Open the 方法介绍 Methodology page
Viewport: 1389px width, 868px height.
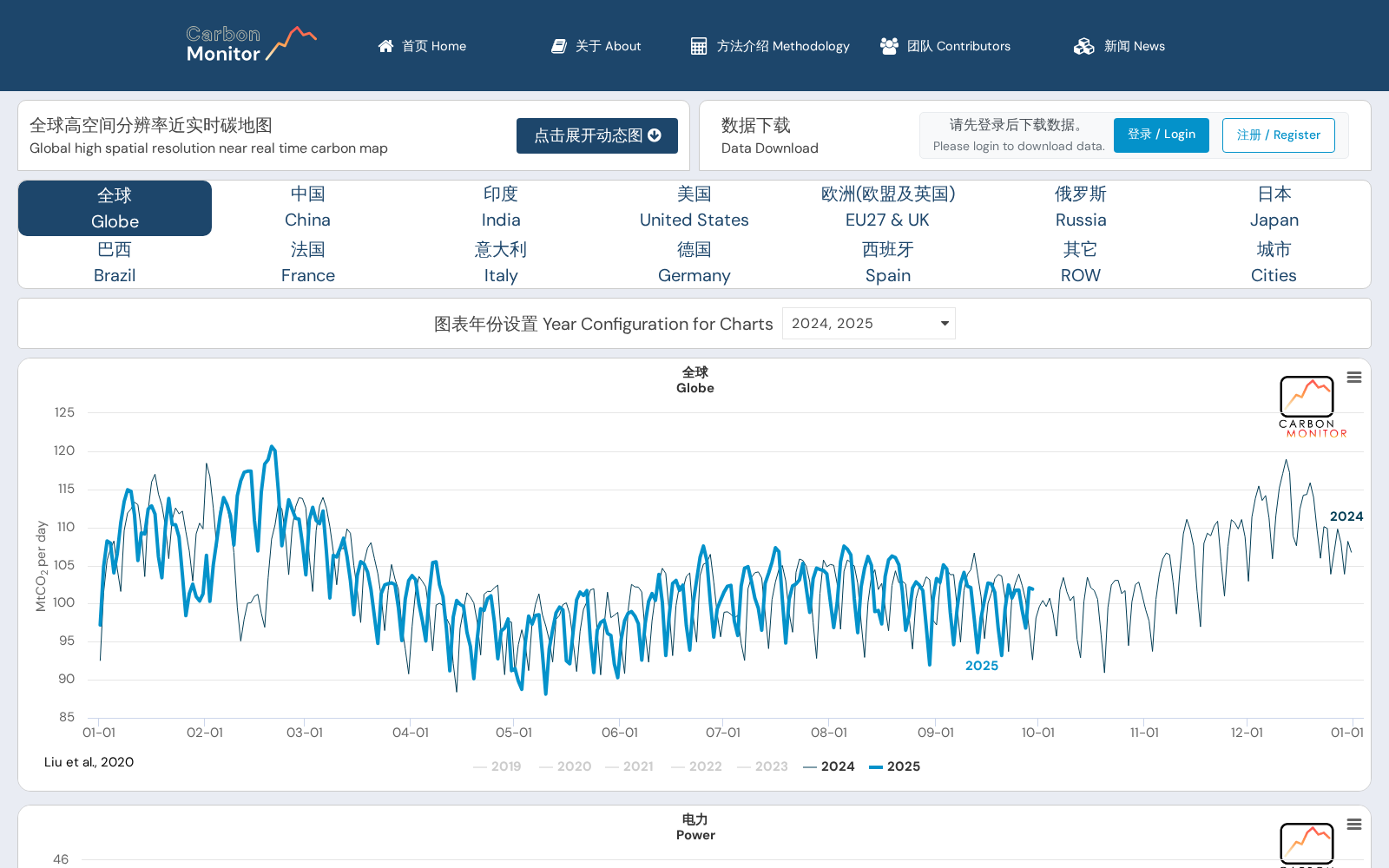(x=770, y=46)
